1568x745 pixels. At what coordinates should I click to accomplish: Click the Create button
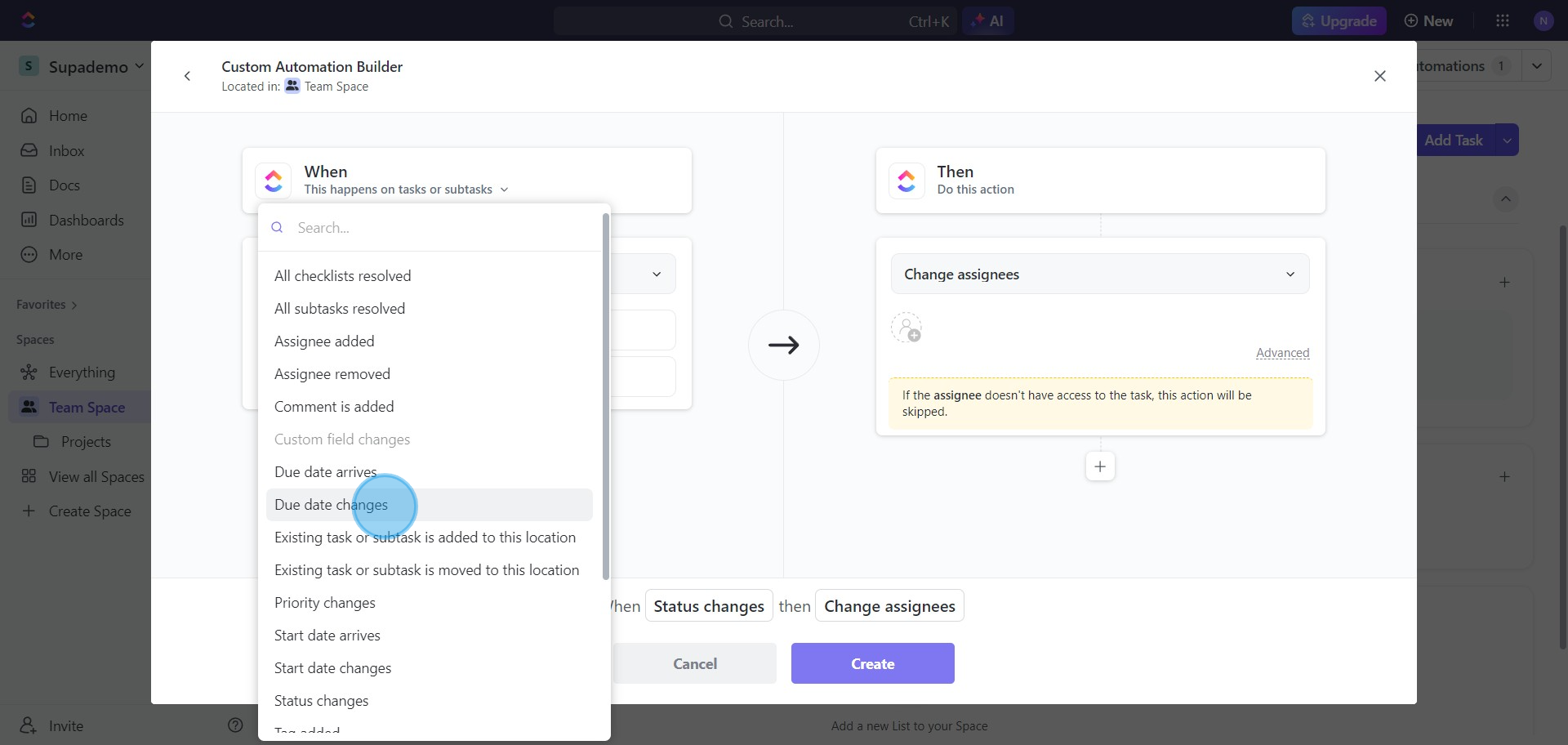point(872,663)
